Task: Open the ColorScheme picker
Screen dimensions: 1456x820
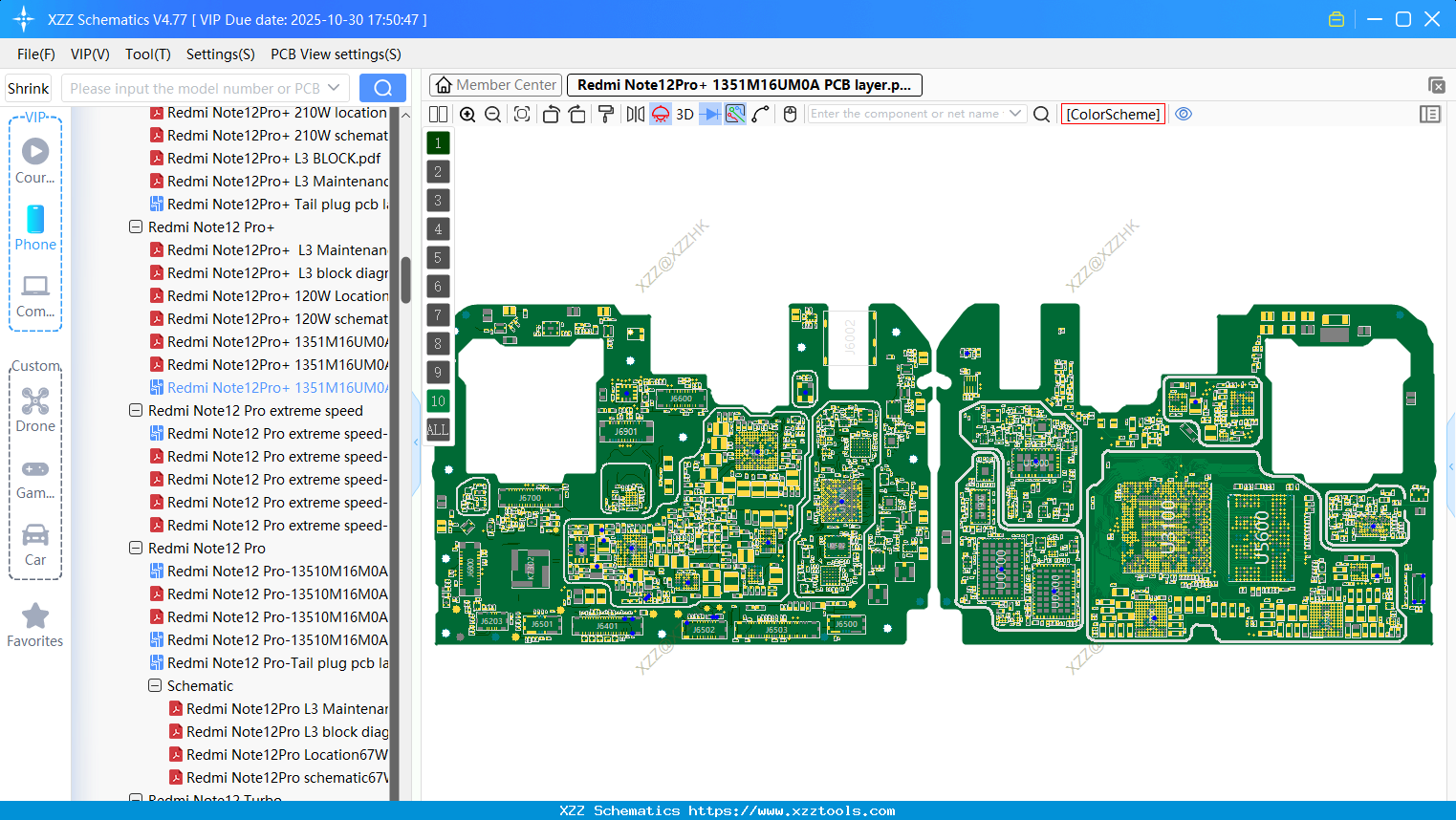Action: pos(1112,114)
